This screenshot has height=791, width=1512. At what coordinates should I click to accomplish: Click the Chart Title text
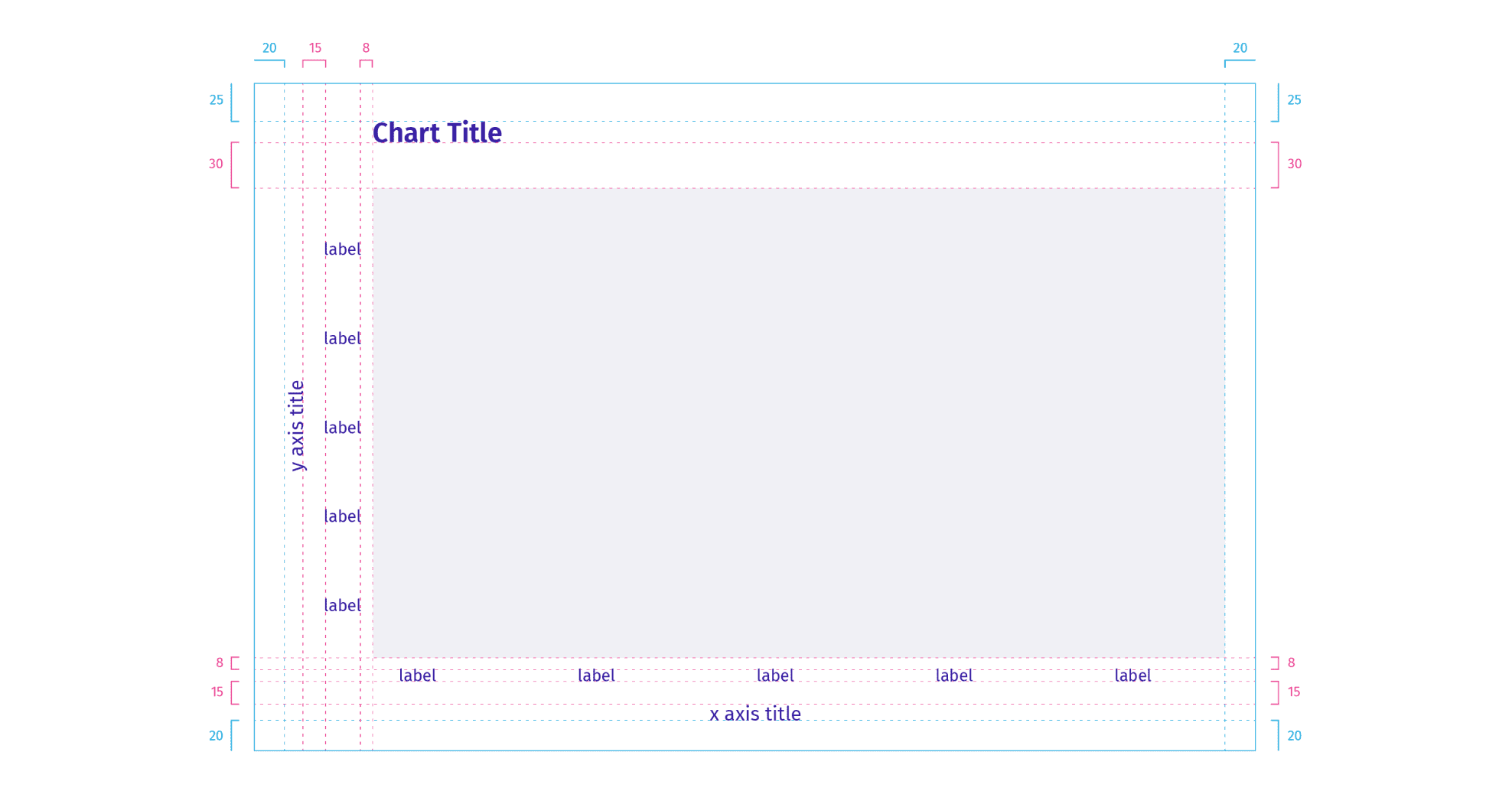point(437,133)
